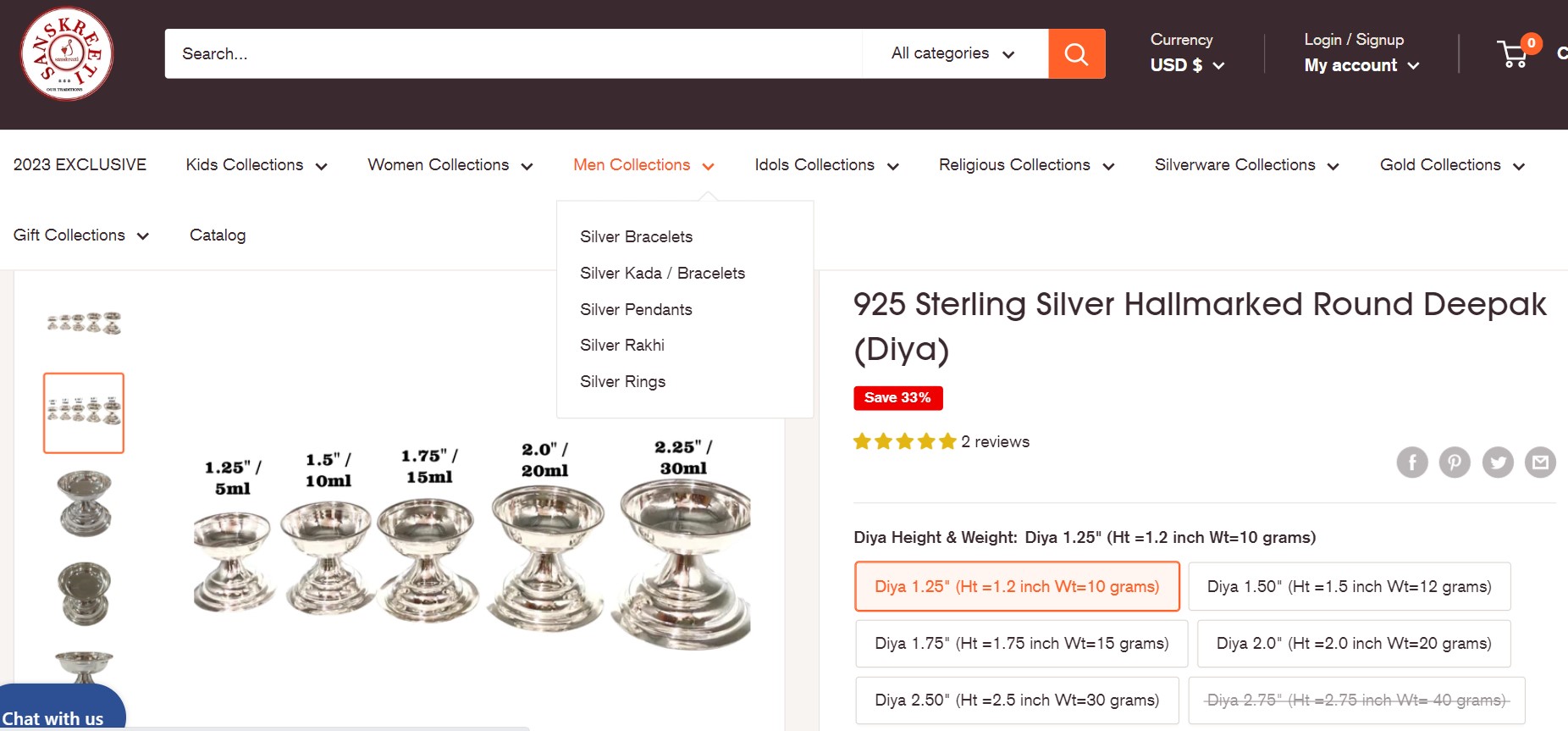Share product via email icon

(x=1541, y=462)
